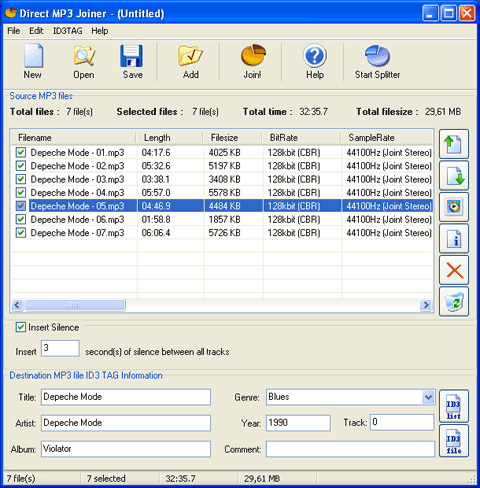Start joining with the Join! icon
The height and width of the screenshot is (488, 480).
tap(253, 55)
